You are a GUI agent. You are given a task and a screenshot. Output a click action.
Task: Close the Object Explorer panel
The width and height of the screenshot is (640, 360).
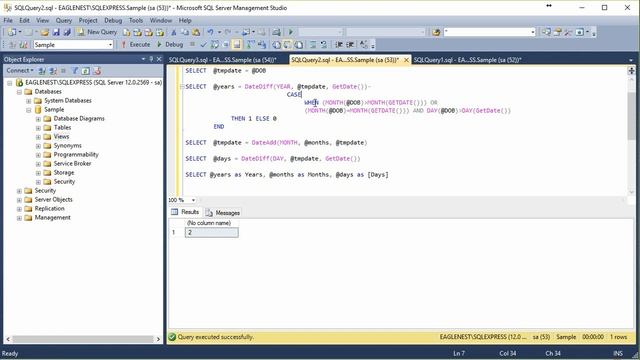[x=159, y=59]
